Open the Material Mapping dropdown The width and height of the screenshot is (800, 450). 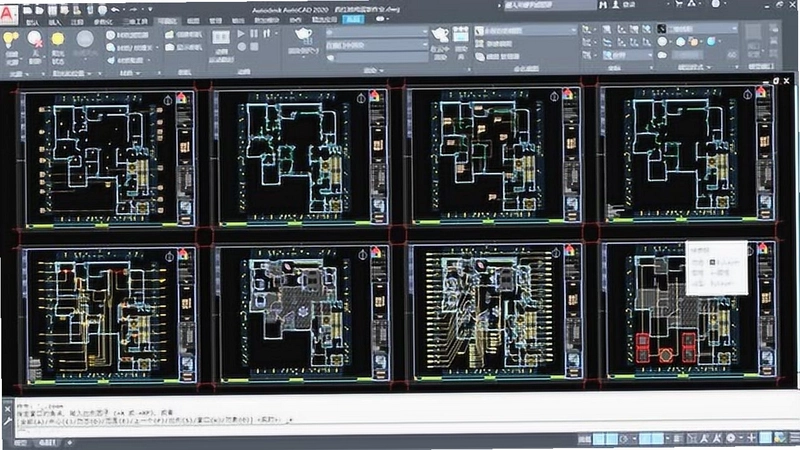[x=126, y=60]
